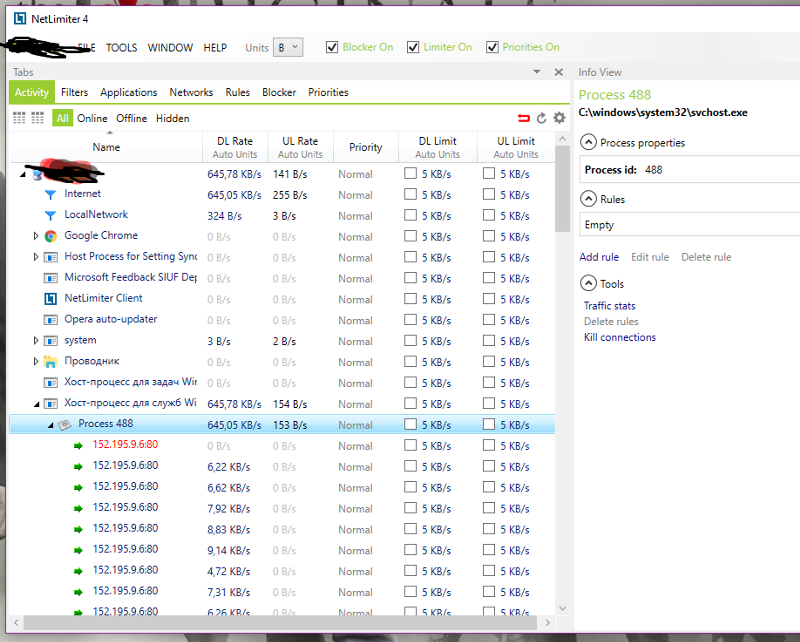The width and height of the screenshot is (800, 642).
Task: Expand the Google Chrome tree node
Action: [36, 236]
